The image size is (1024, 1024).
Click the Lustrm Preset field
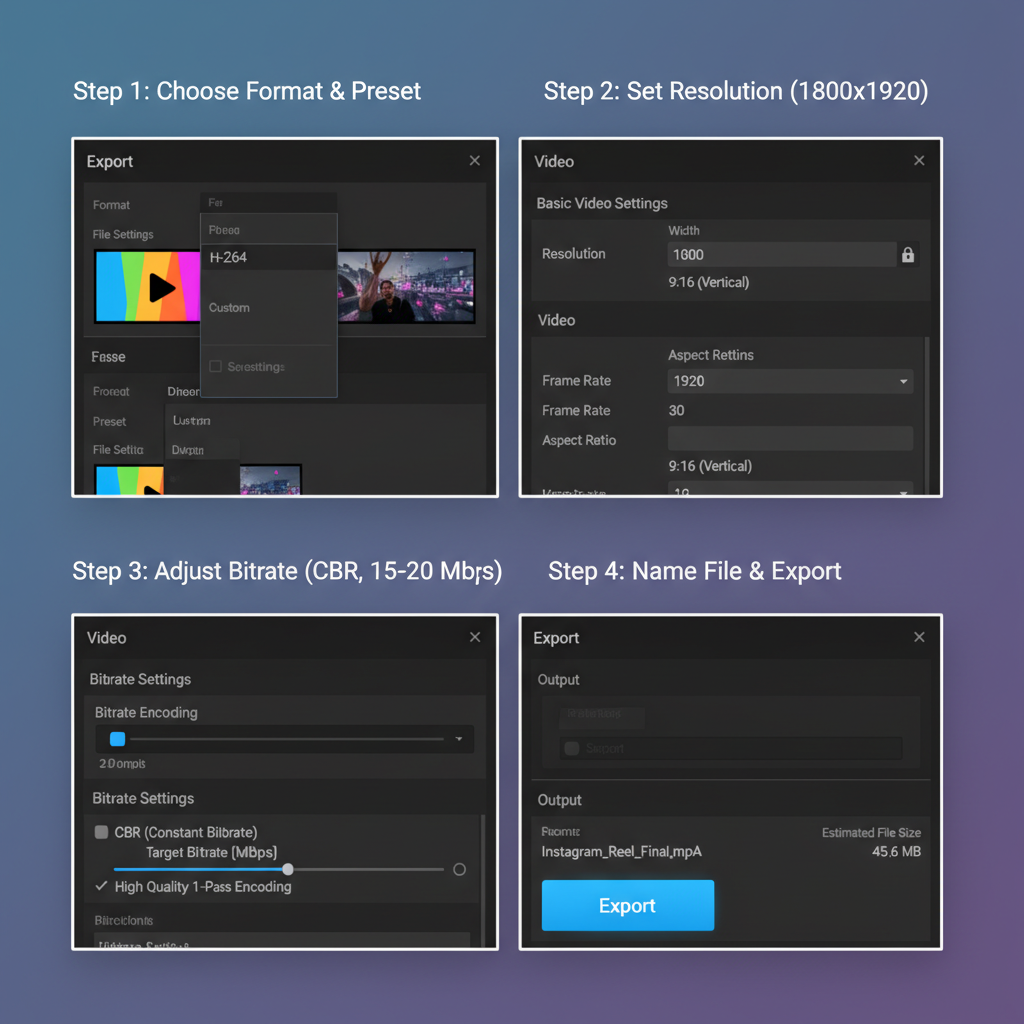tap(325, 421)
